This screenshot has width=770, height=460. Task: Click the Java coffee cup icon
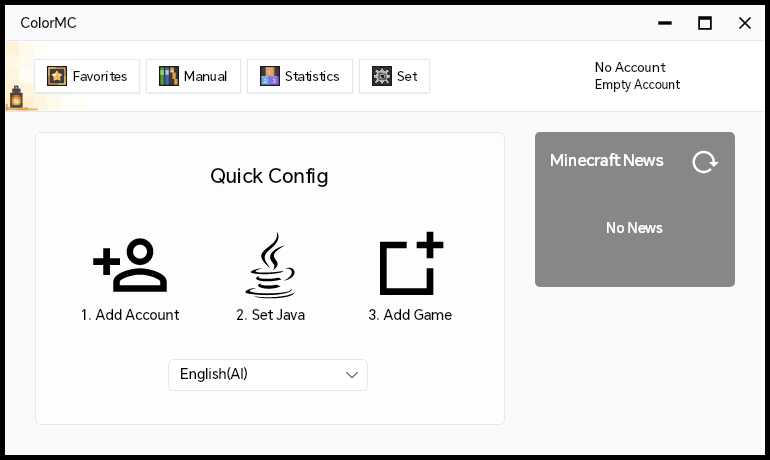[x=270, y=265]
